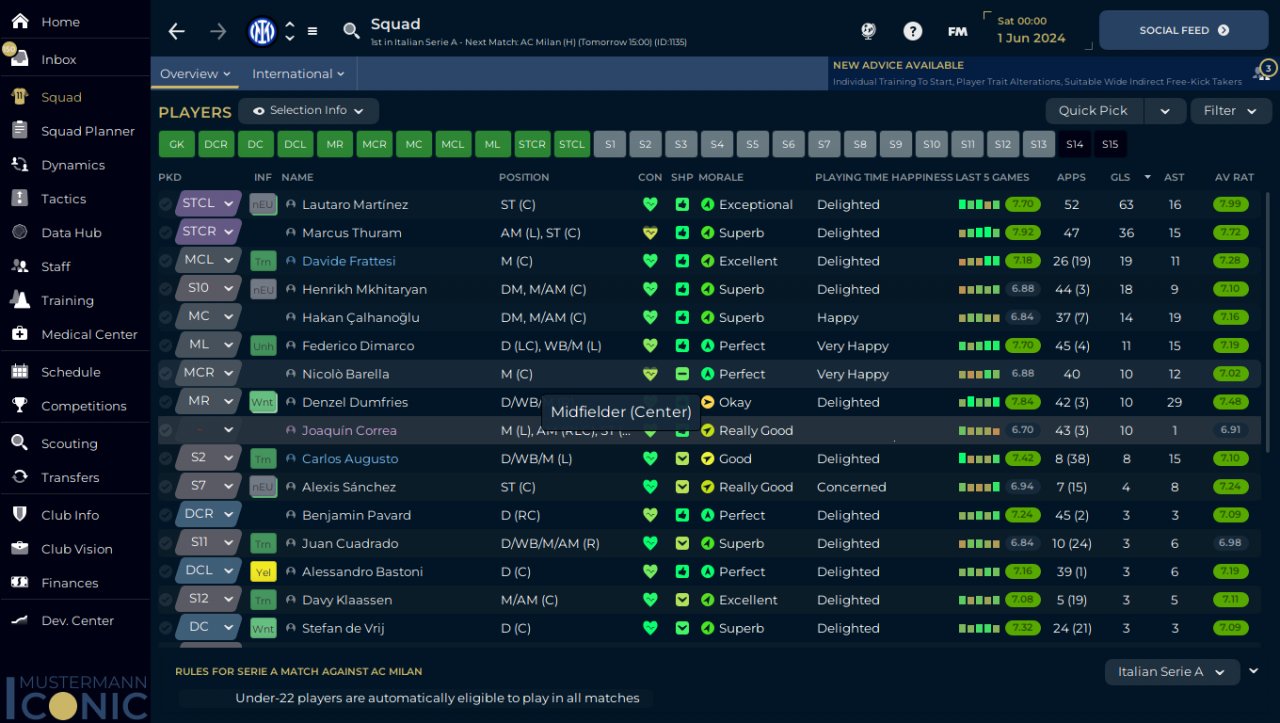Sort the table by the GLS column
Viewport: 1280px width, 723px height.
click(1120, 177)
